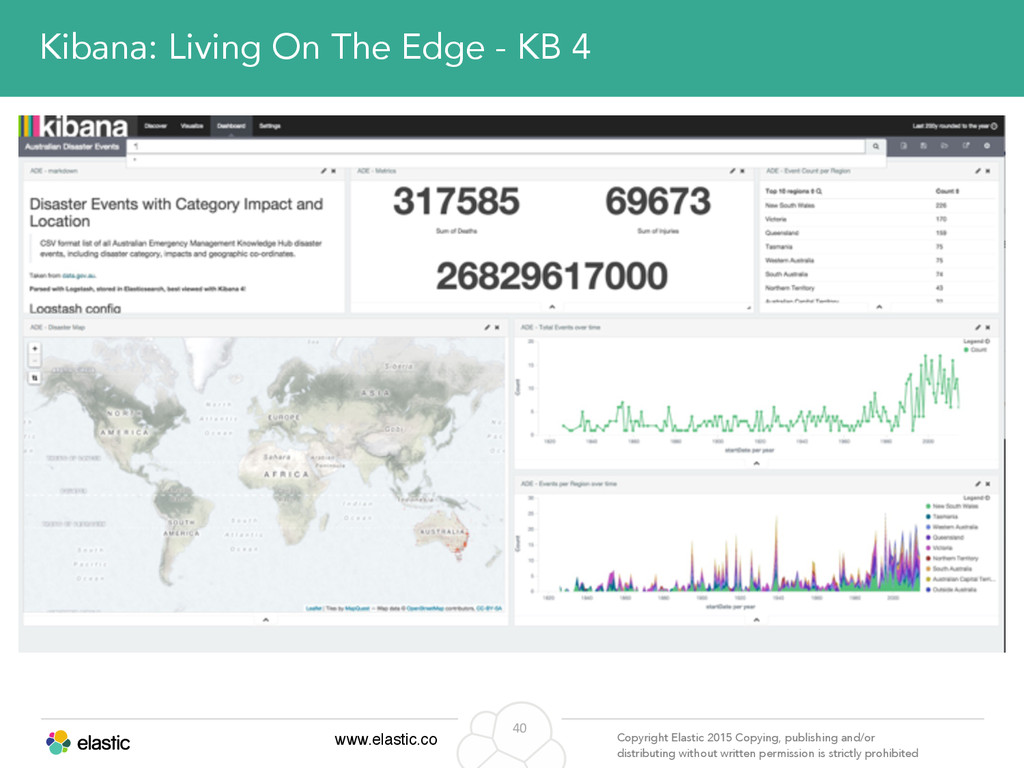Click the green Count legend swatch
The image size is (1024, 768).
pyautogui.click(x=967, y=350)
